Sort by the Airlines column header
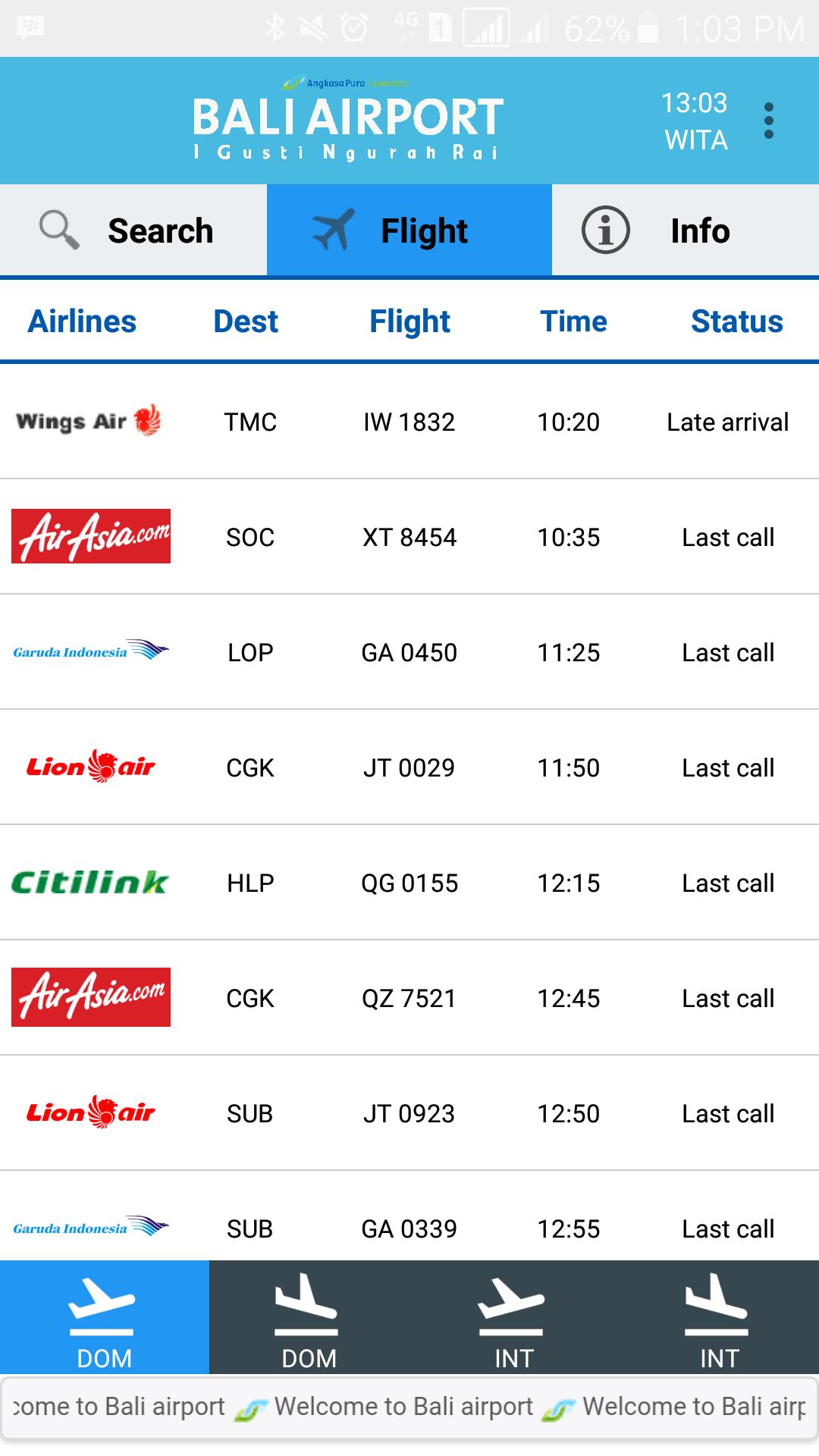 click(x=82, y=322)
